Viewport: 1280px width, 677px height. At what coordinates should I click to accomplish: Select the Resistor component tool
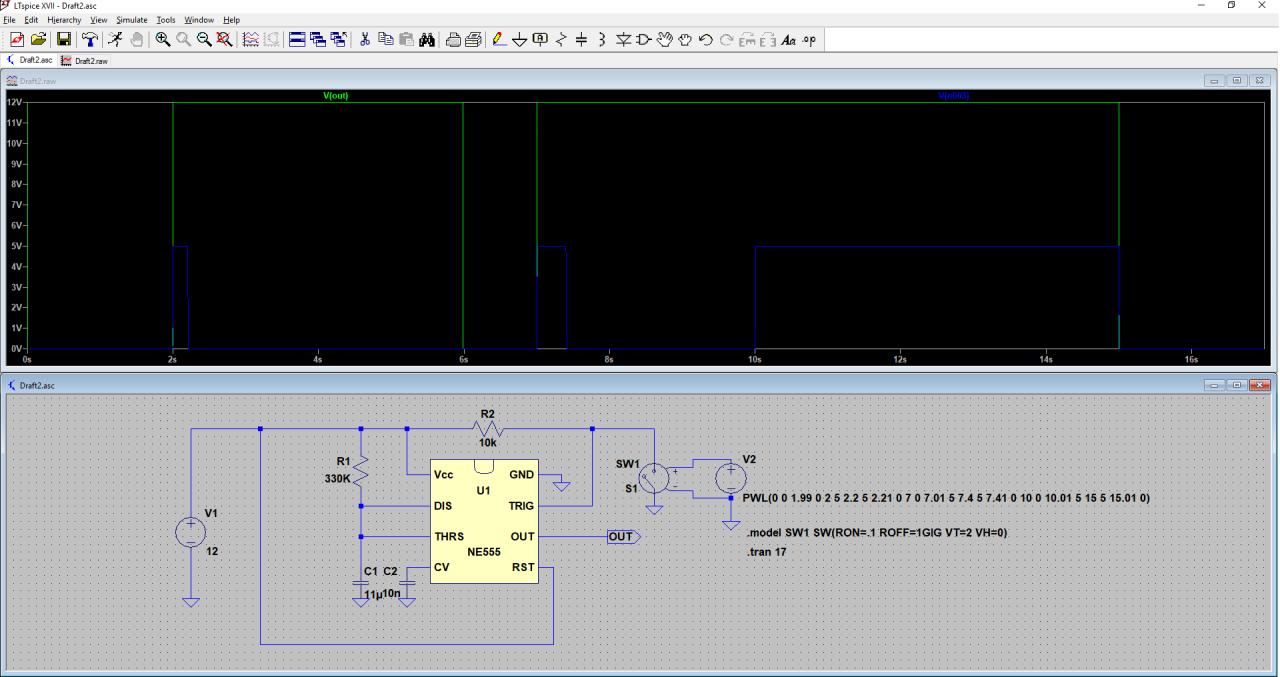[561, 40]
